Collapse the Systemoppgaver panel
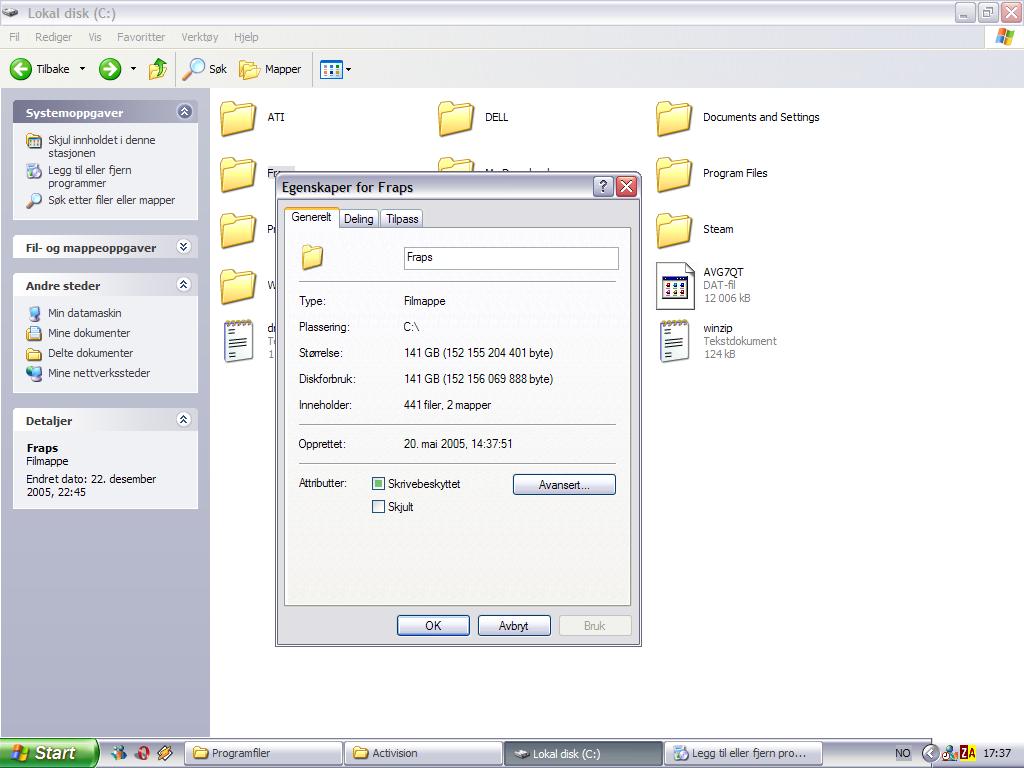The image size is (1024, 768). coord(185,112)
